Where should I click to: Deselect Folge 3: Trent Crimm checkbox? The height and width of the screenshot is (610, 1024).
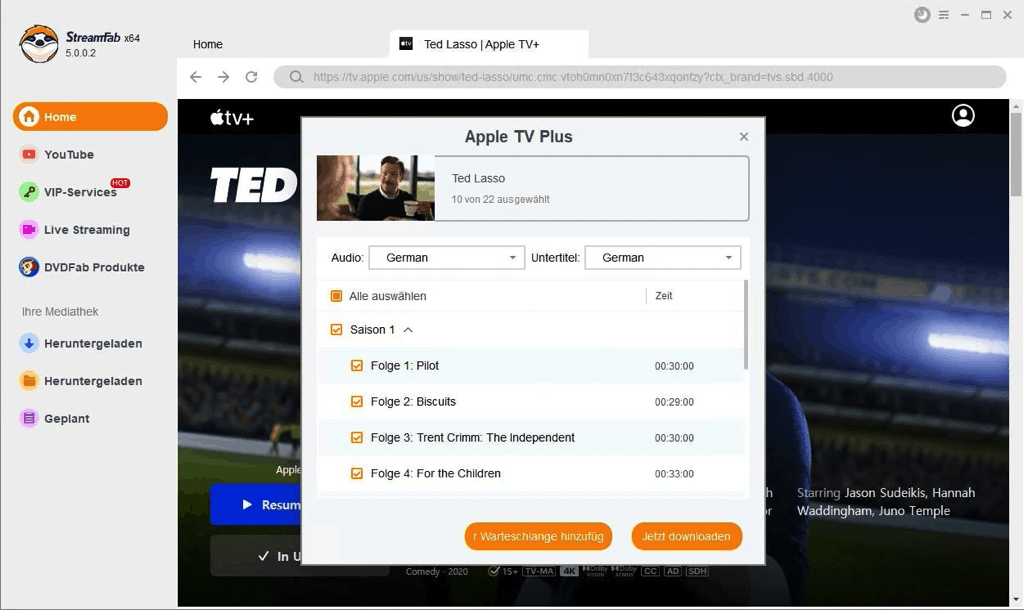coord(357,438)
